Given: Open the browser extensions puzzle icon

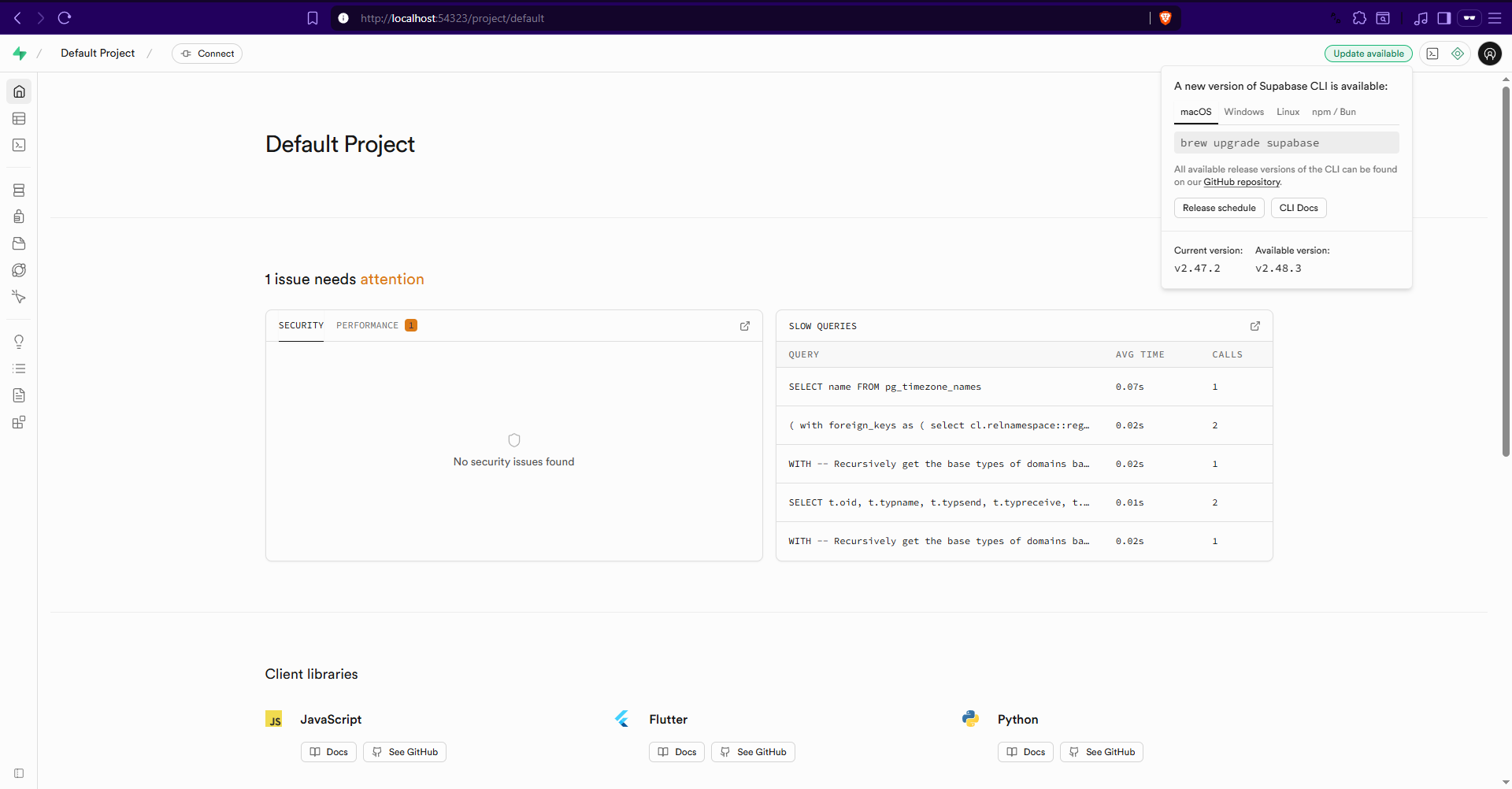Looking at the screenshot, I should [x=1359, y=18].
